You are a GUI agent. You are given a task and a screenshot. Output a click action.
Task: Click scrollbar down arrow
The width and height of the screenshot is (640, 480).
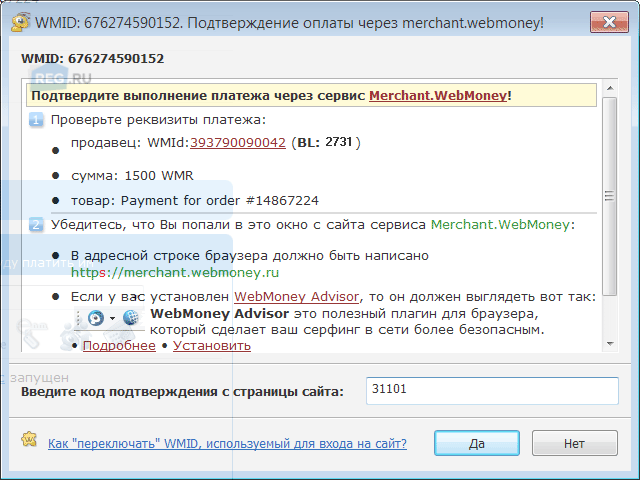click(x=610, y=344)
